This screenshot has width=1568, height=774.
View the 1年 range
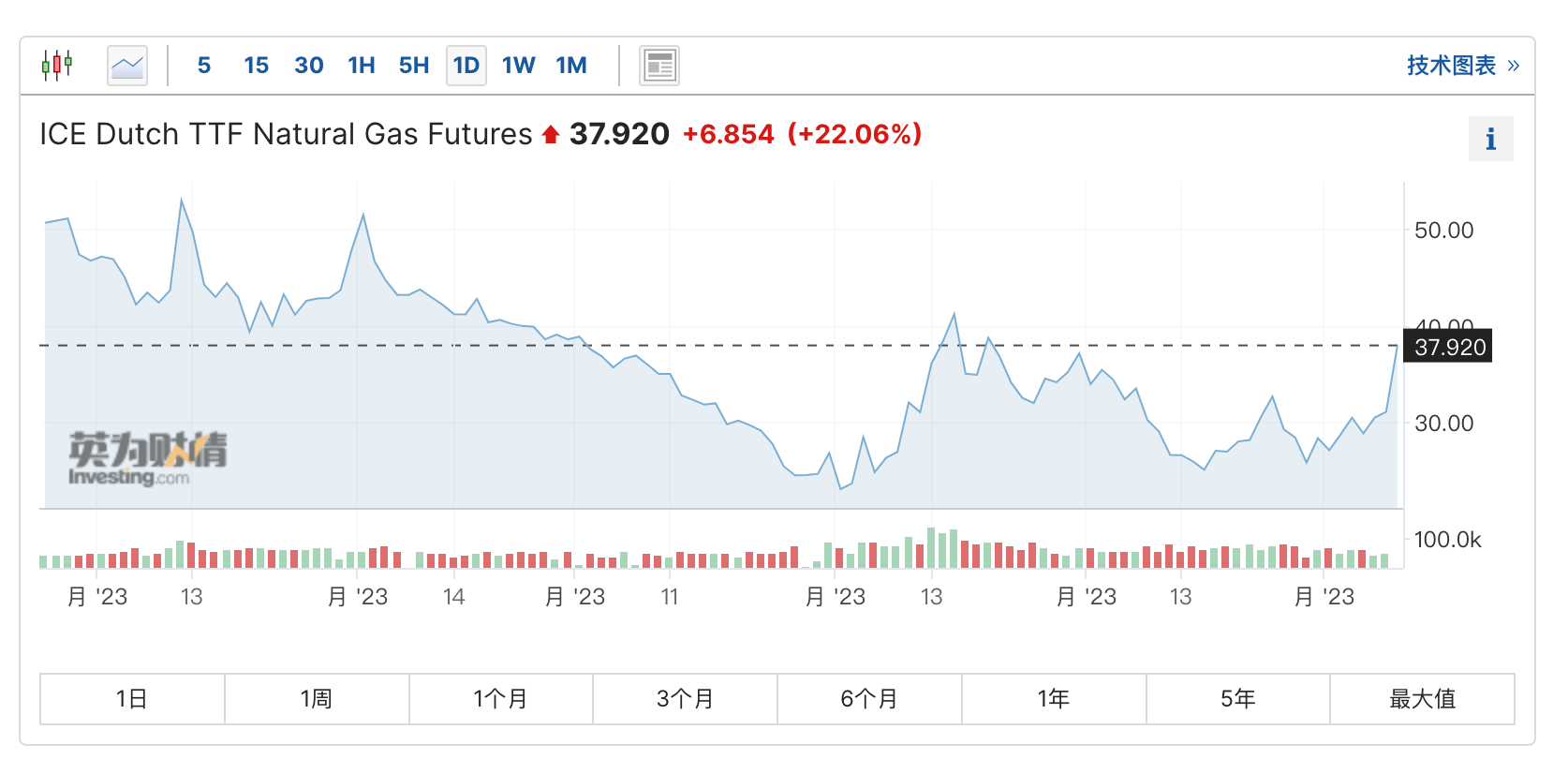pos(1054,699)
